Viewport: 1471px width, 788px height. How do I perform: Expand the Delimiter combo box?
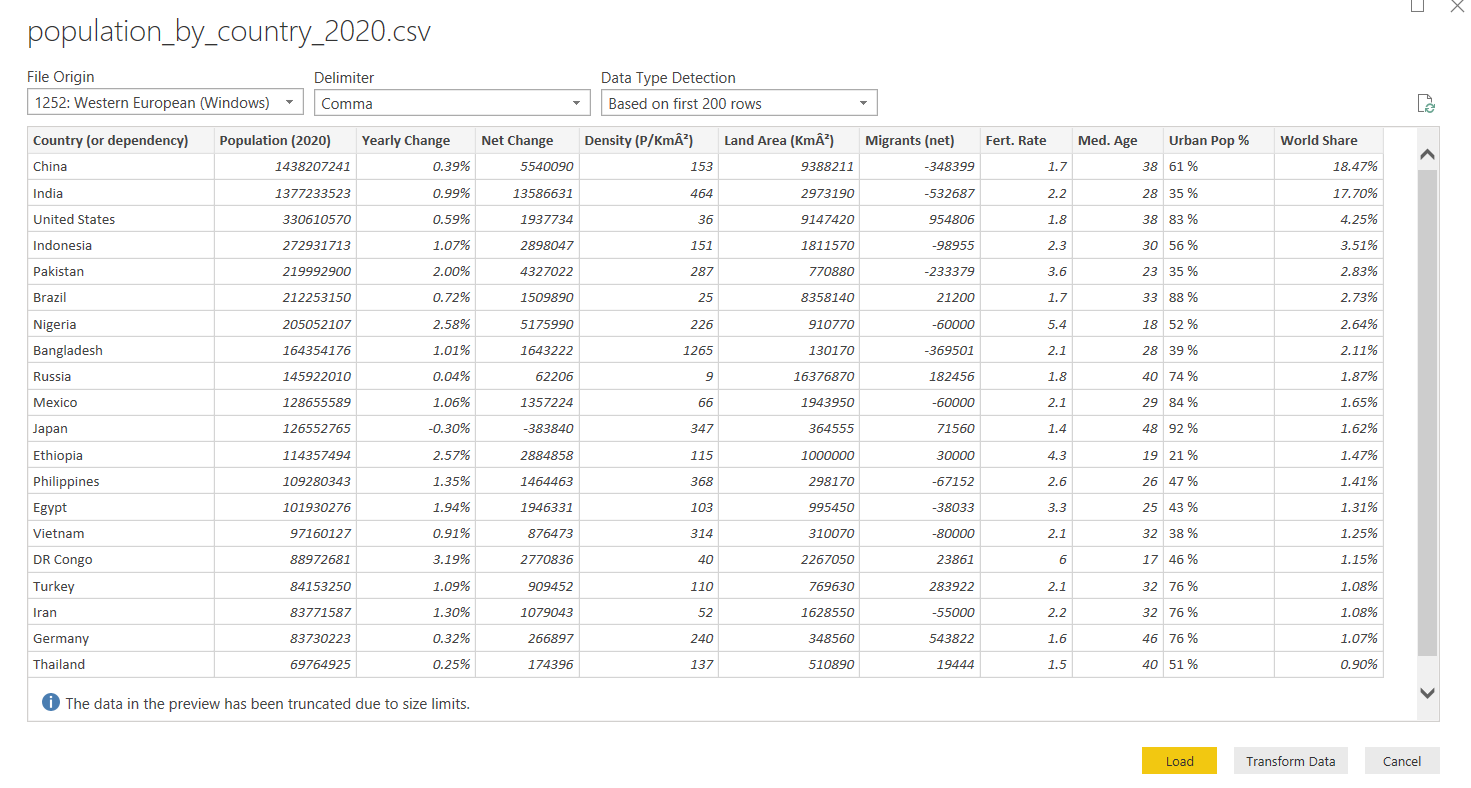pos(452,103)
